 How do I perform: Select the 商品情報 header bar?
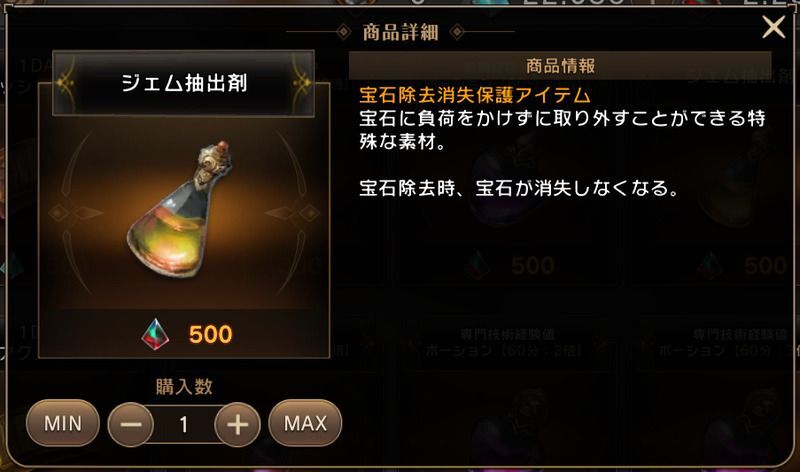560,66
